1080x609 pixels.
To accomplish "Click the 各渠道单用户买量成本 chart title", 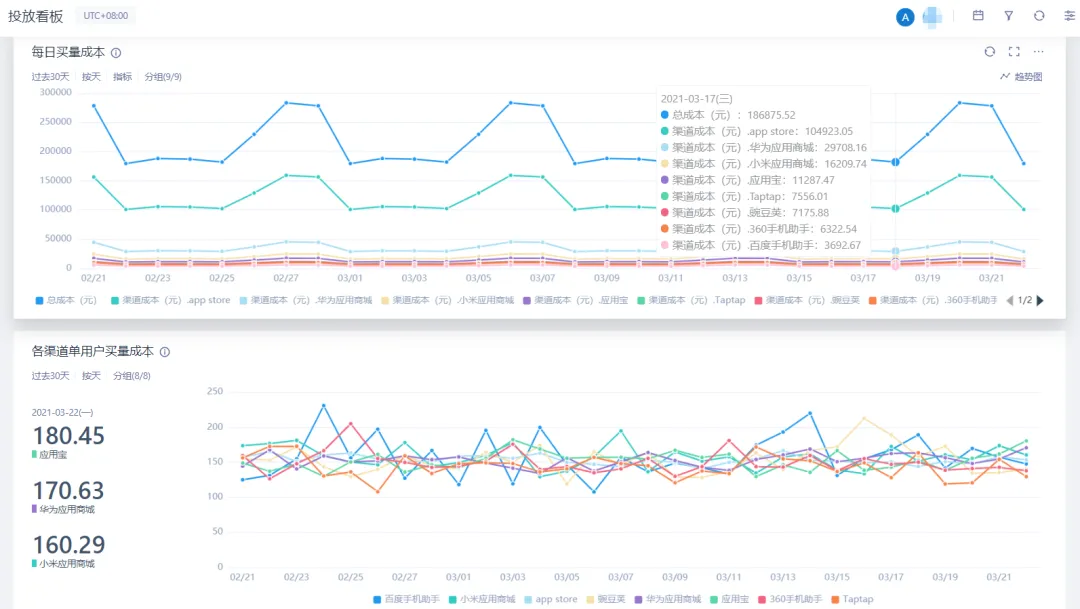I will coord(92,351).
